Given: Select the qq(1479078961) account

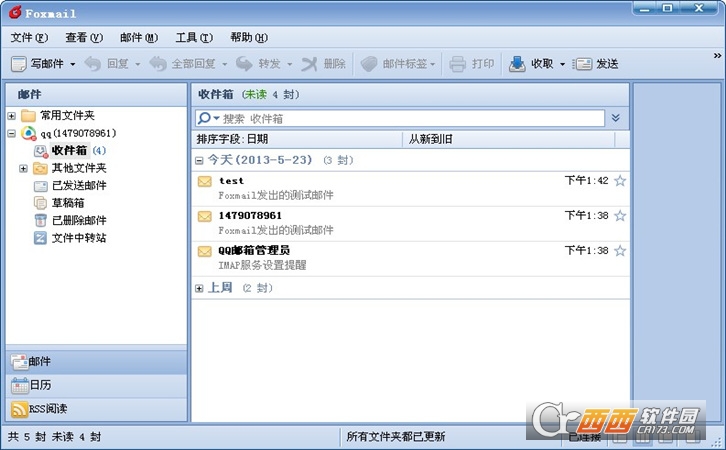Looking at the screenshot, I should pyautogui.click(x=78, y=133).
